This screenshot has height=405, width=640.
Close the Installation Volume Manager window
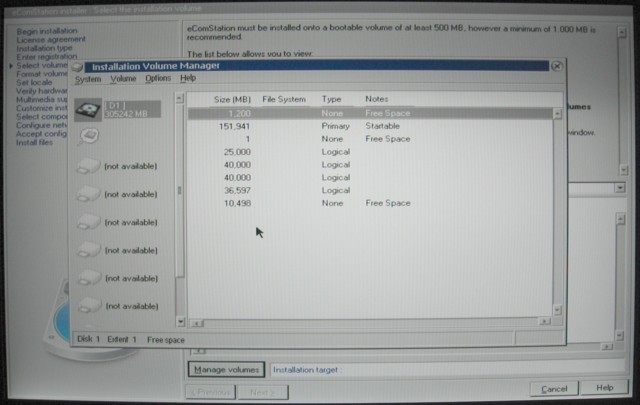(557, 66)
